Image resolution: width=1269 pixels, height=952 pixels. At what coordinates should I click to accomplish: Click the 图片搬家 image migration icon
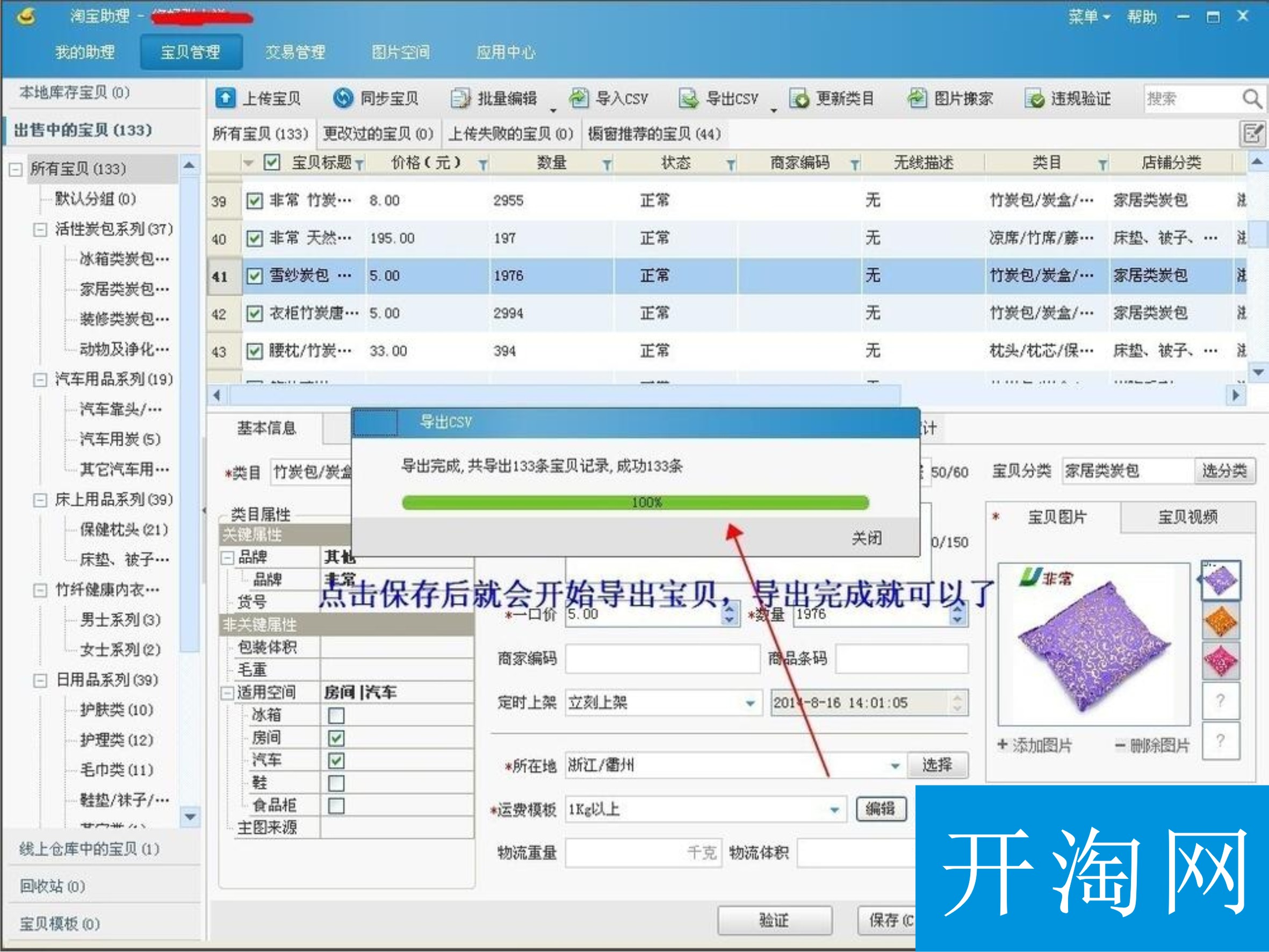pyautogui.click(x=917, y=98)
